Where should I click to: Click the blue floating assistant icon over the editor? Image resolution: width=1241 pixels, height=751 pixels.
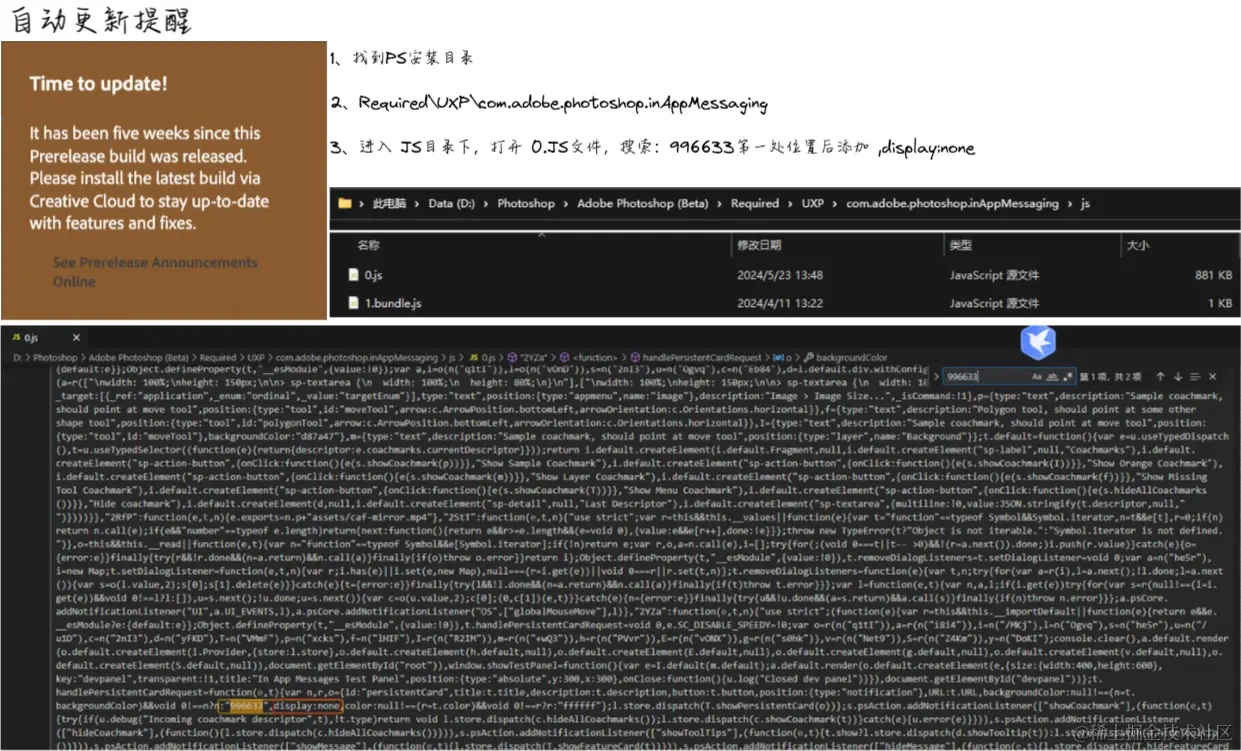pos(1038,344)
